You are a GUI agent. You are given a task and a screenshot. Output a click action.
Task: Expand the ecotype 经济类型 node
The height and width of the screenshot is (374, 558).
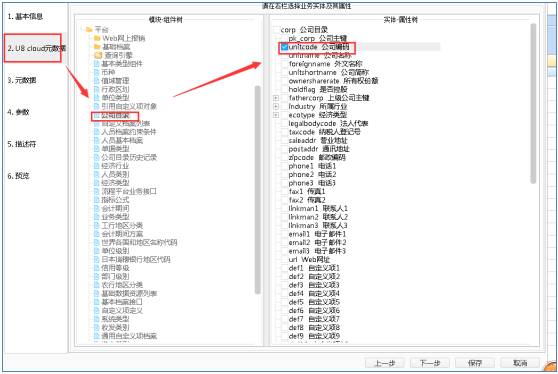tap(276, 115)
